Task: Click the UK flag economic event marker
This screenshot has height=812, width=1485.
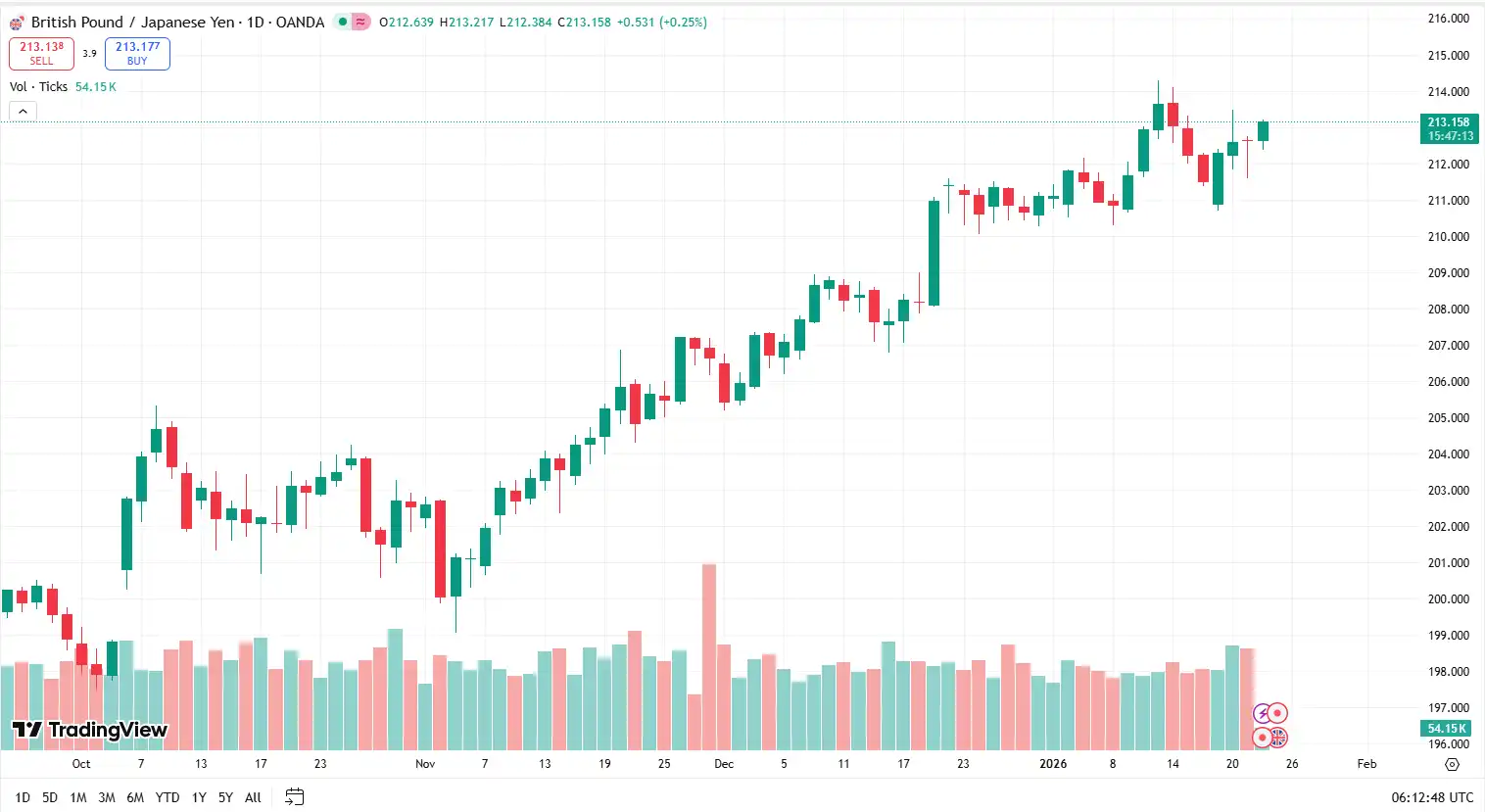Action: point(1279,738)
